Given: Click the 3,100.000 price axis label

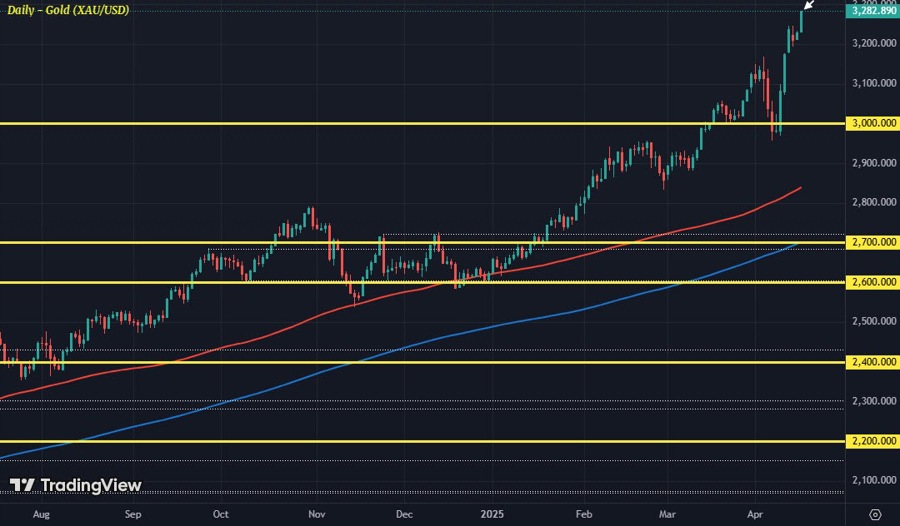Looking at the screenshot, I should pyautogui.click(x=874, y=83).
